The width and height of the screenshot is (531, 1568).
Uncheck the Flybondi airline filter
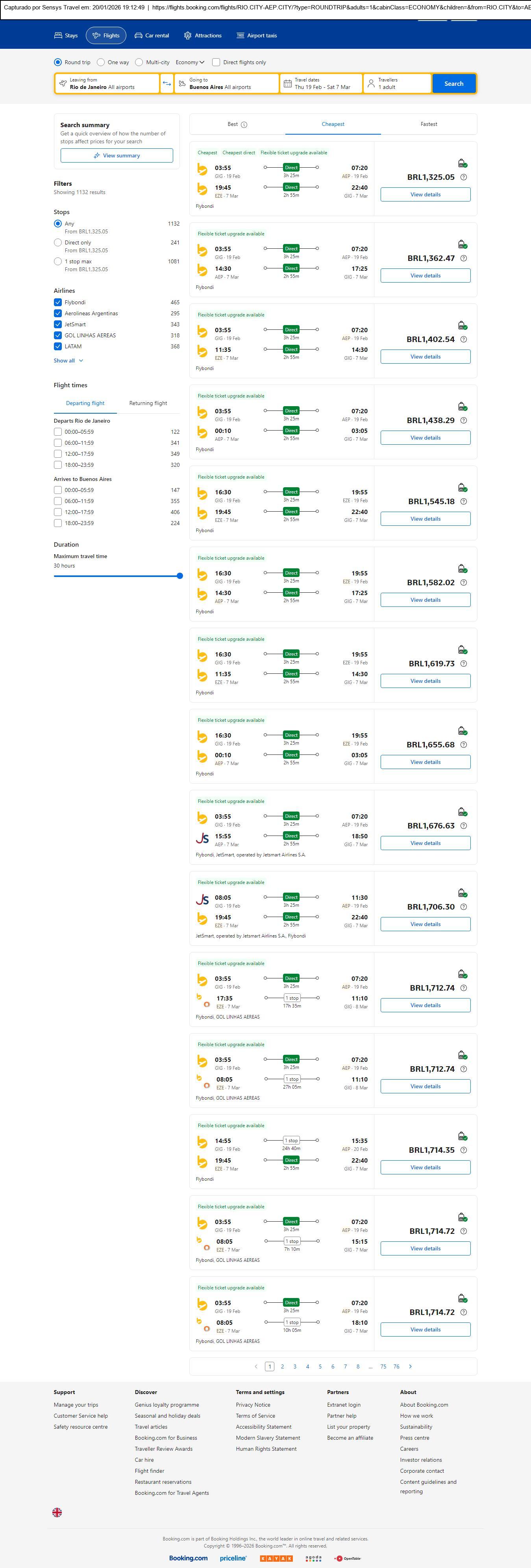[58, 303]
